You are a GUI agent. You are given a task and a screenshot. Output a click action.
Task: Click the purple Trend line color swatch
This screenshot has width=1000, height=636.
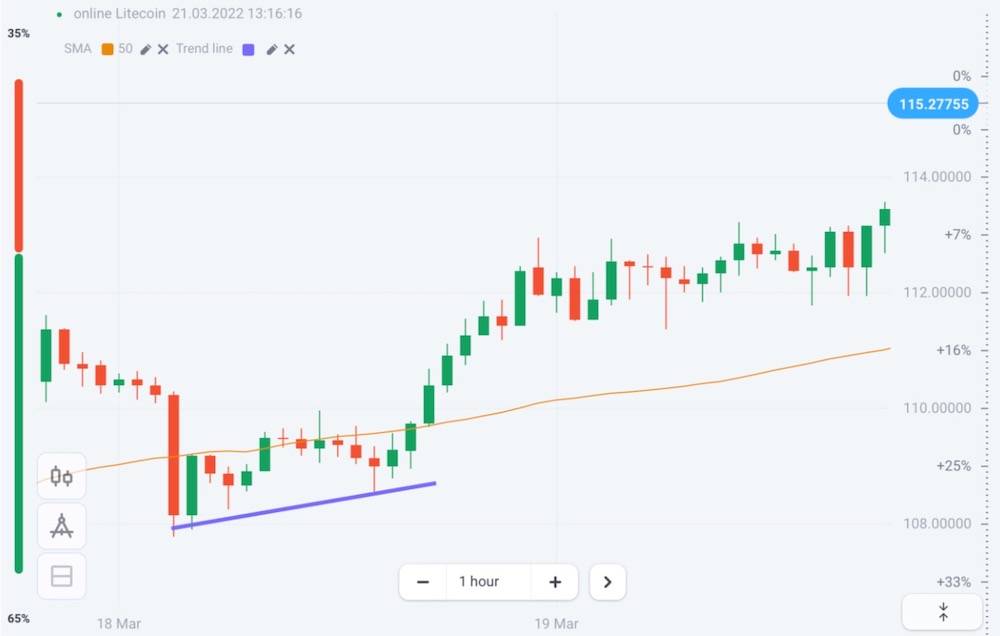point(248,49)
